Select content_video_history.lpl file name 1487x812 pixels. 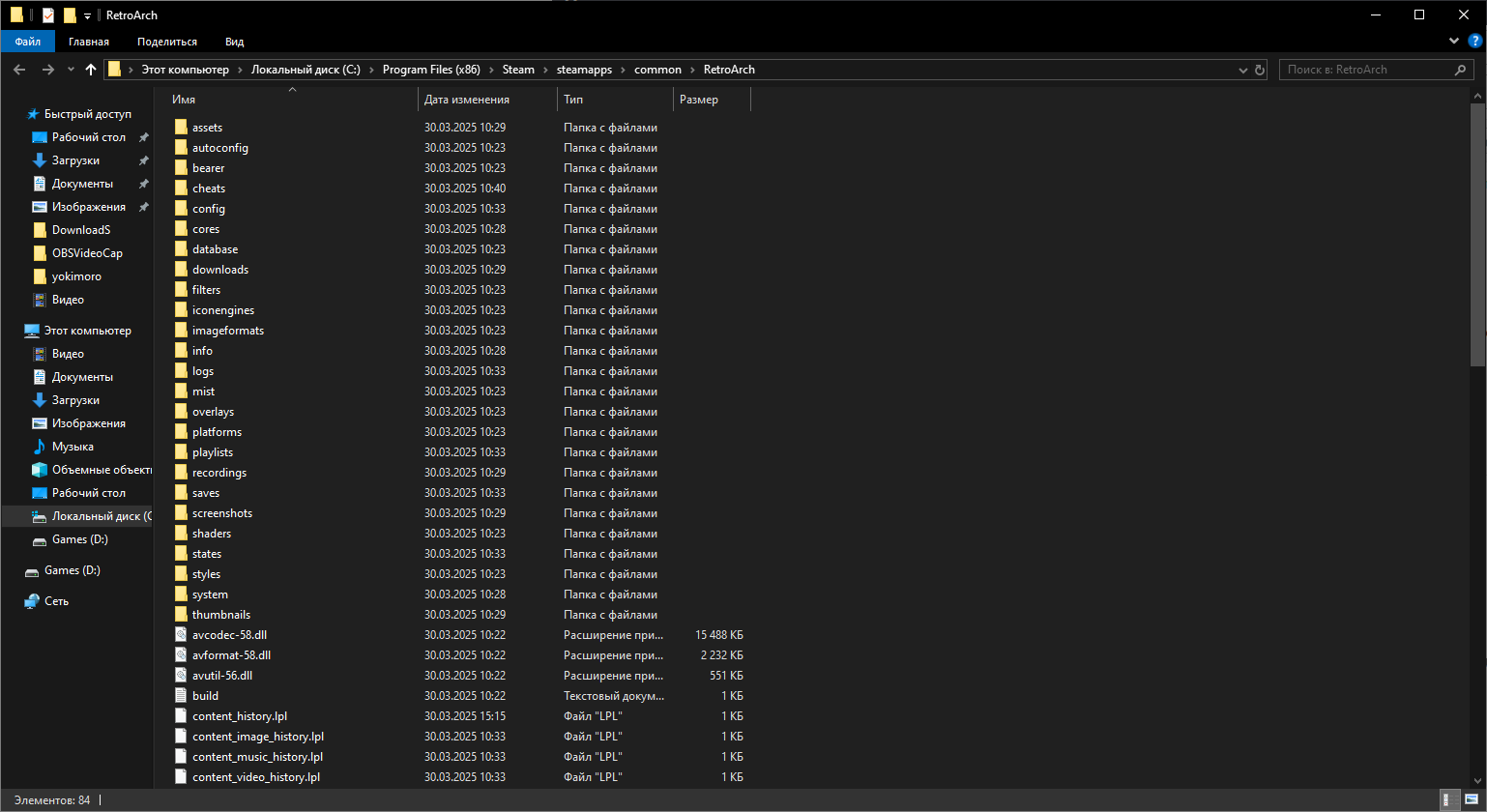tap(256, 777)
